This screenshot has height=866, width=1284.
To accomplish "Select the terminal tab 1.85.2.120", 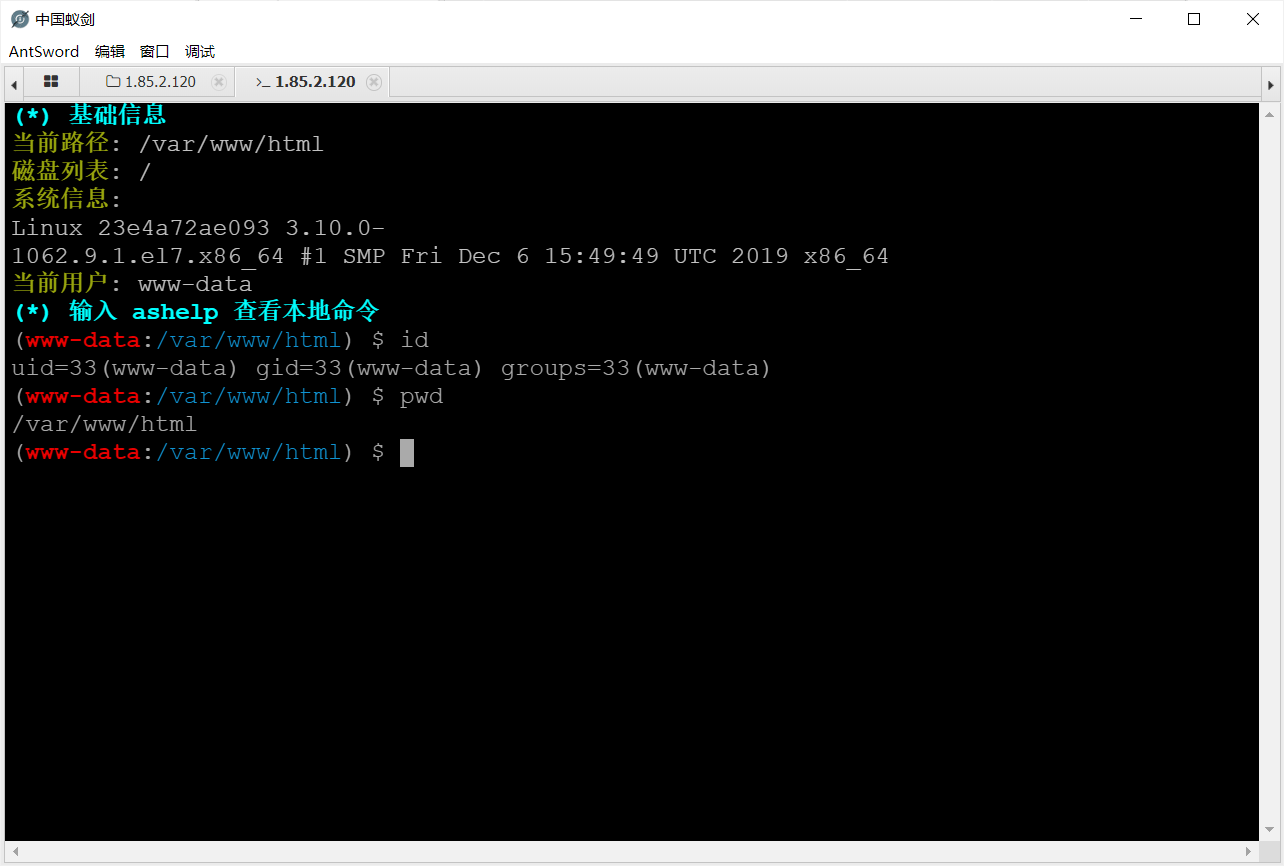I will (305, 82).
